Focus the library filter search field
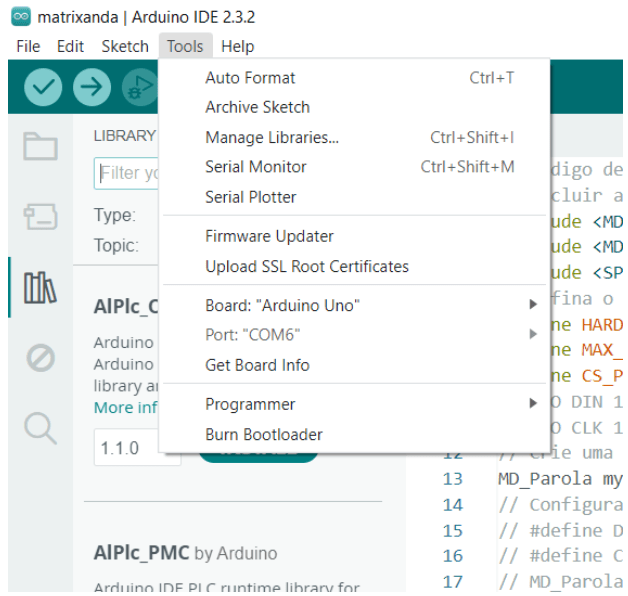 (x=127, y=173)
